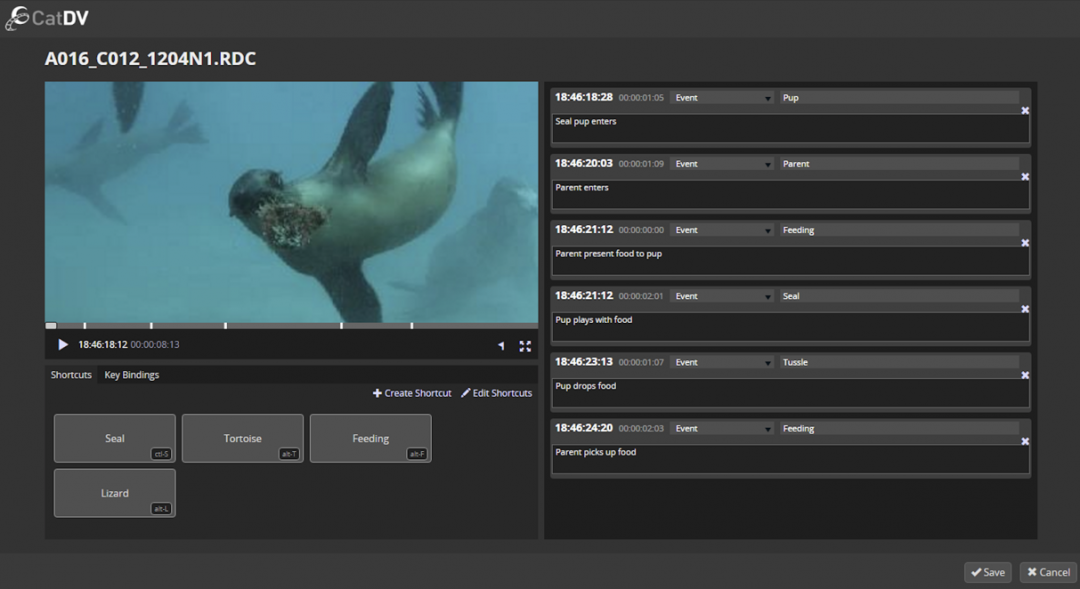Trigger the Seal shortcut button

click(x=114, y=438)
